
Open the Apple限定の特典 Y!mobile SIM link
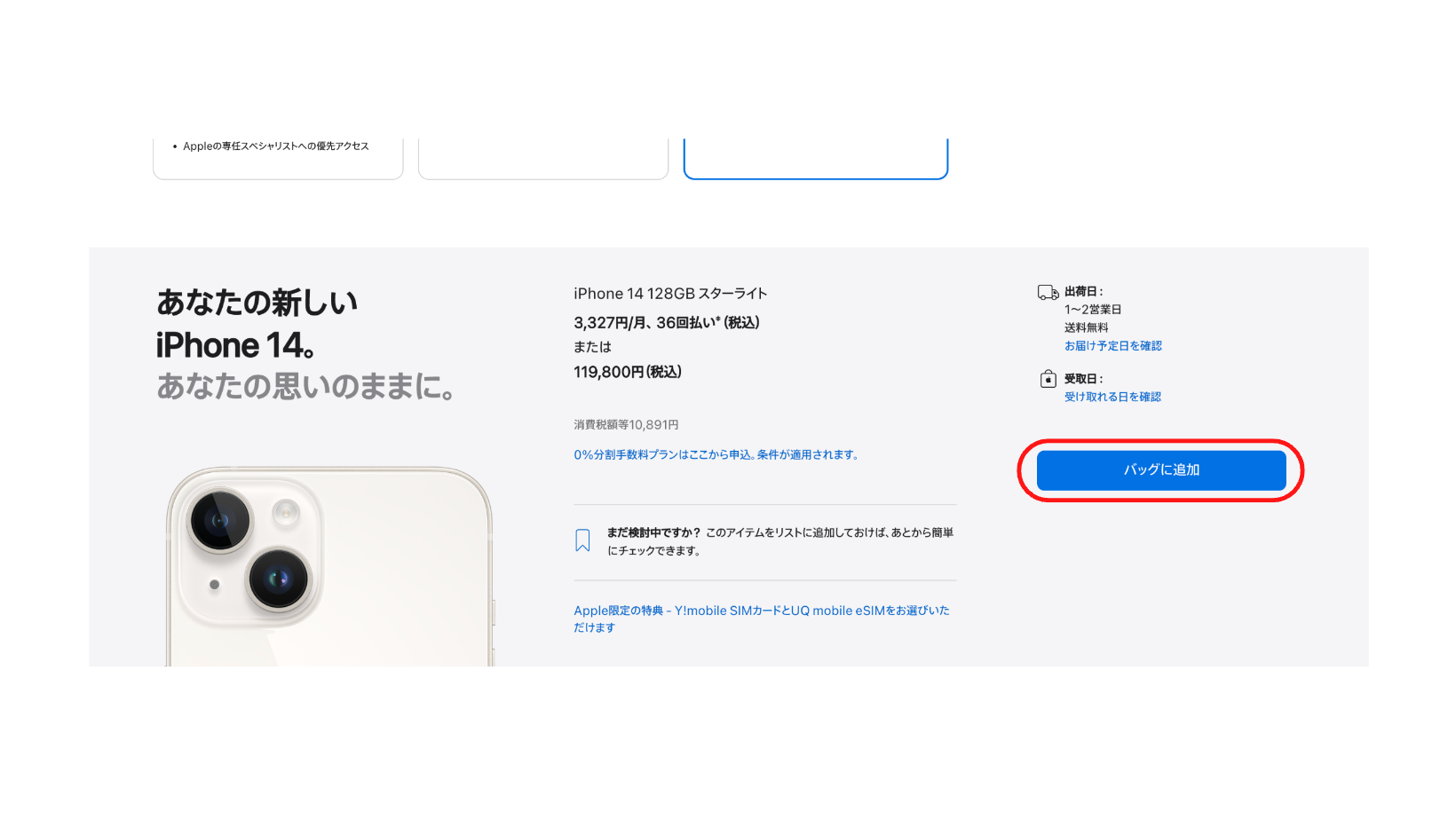pos(762,619)
